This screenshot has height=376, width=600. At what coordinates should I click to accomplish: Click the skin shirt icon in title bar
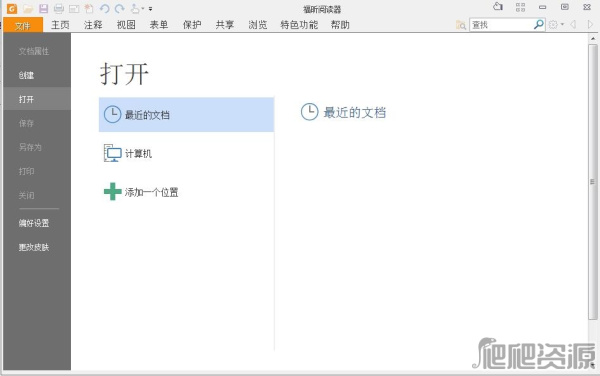click(498, 7)
